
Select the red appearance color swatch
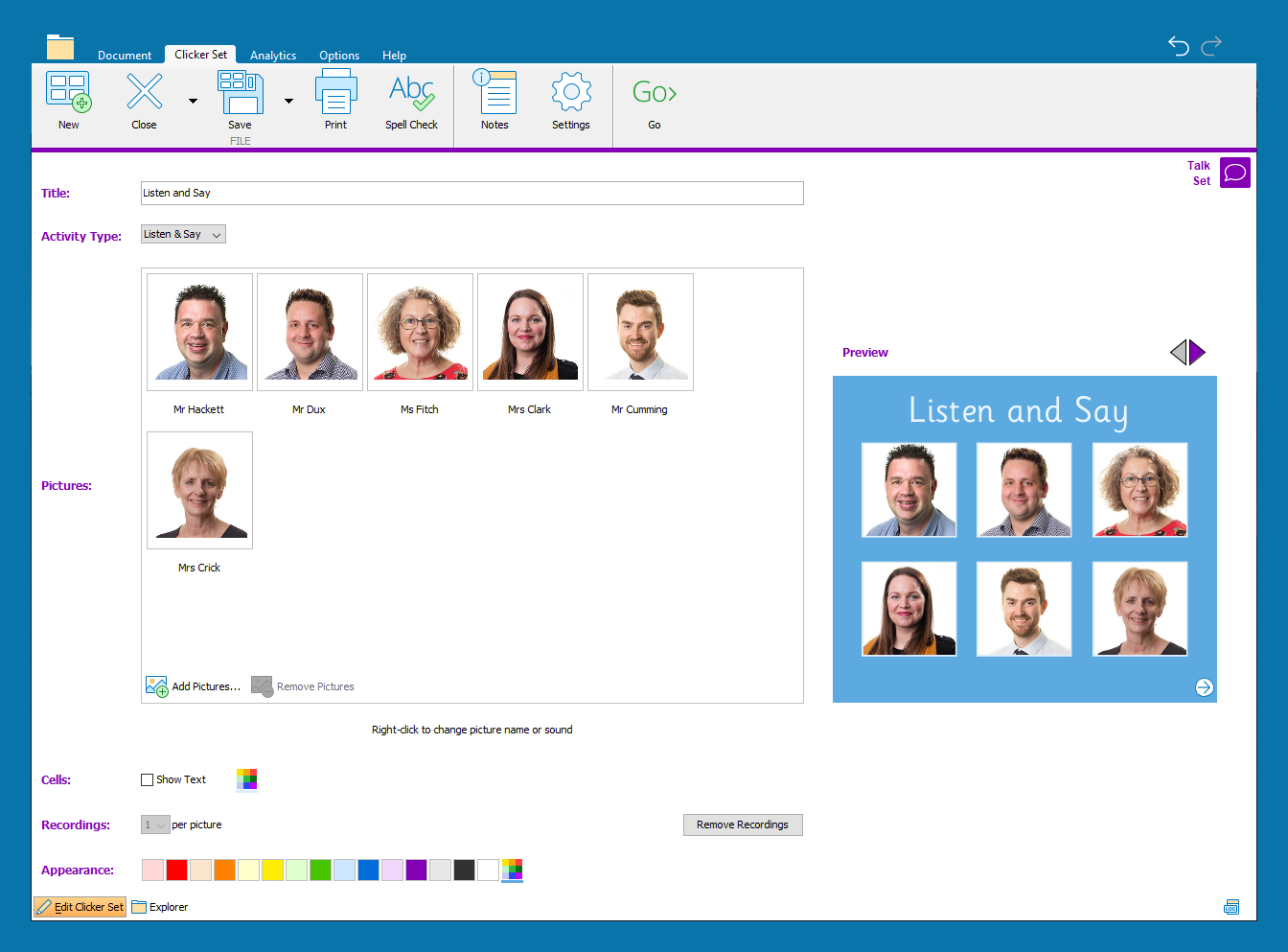(x=176, y=871)
